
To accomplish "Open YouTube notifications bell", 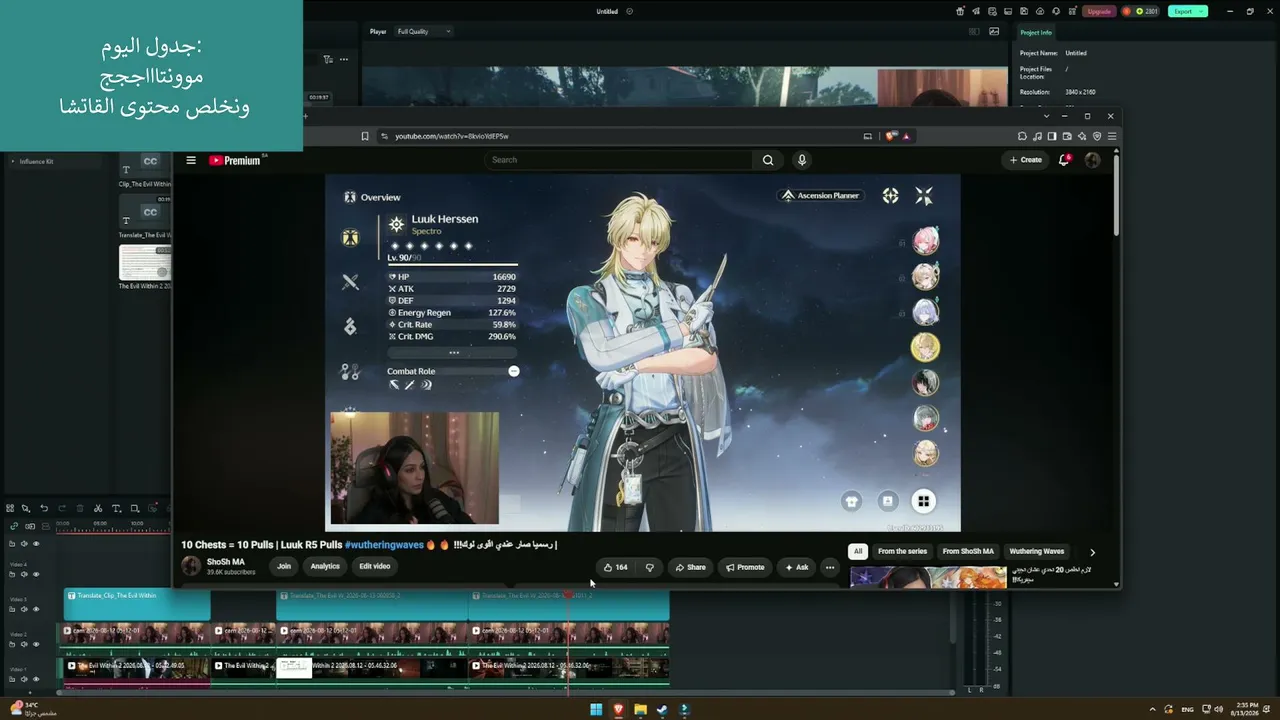I will tap(1064, 160).
